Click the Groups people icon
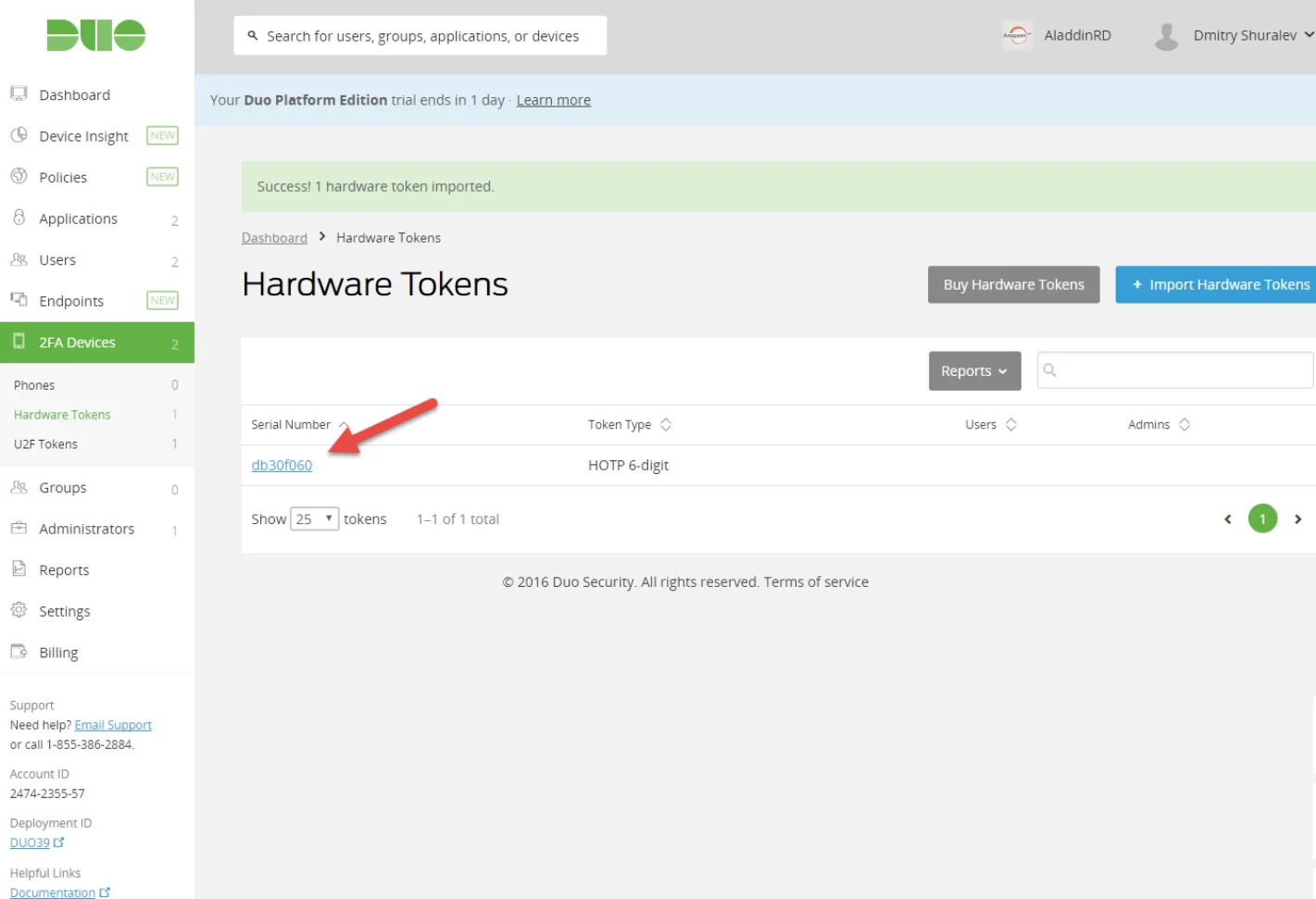The image size is (1316, 899). click(19, 487)
